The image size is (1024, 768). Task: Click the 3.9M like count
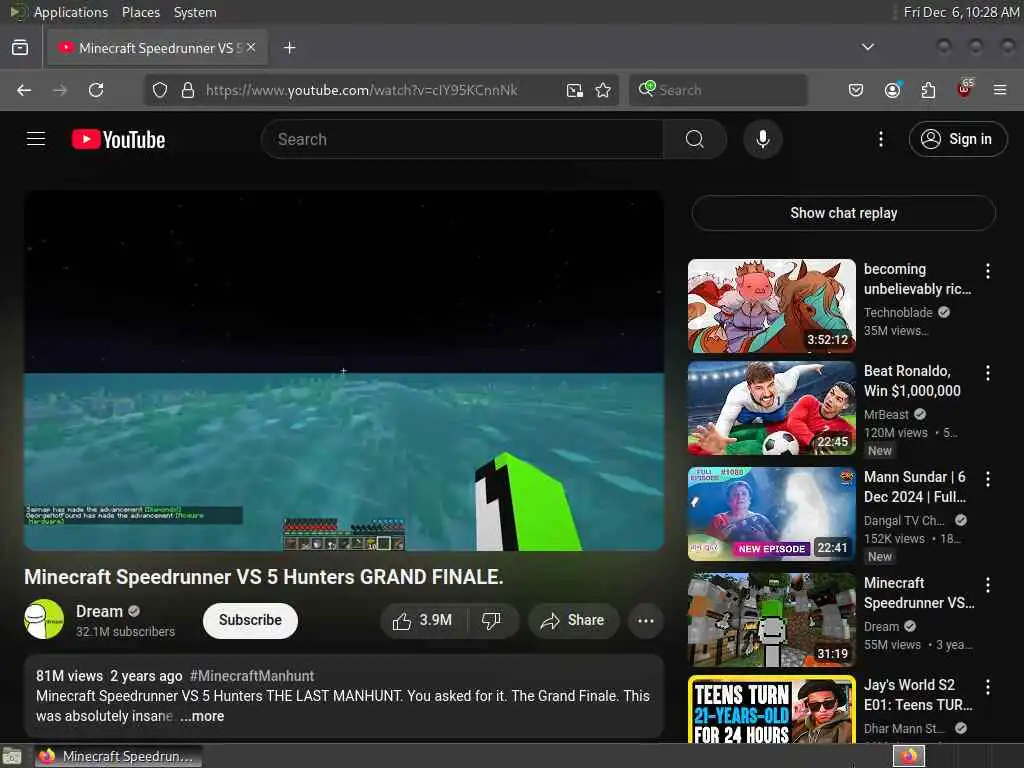pyautogui.click(x=435, y=620)
